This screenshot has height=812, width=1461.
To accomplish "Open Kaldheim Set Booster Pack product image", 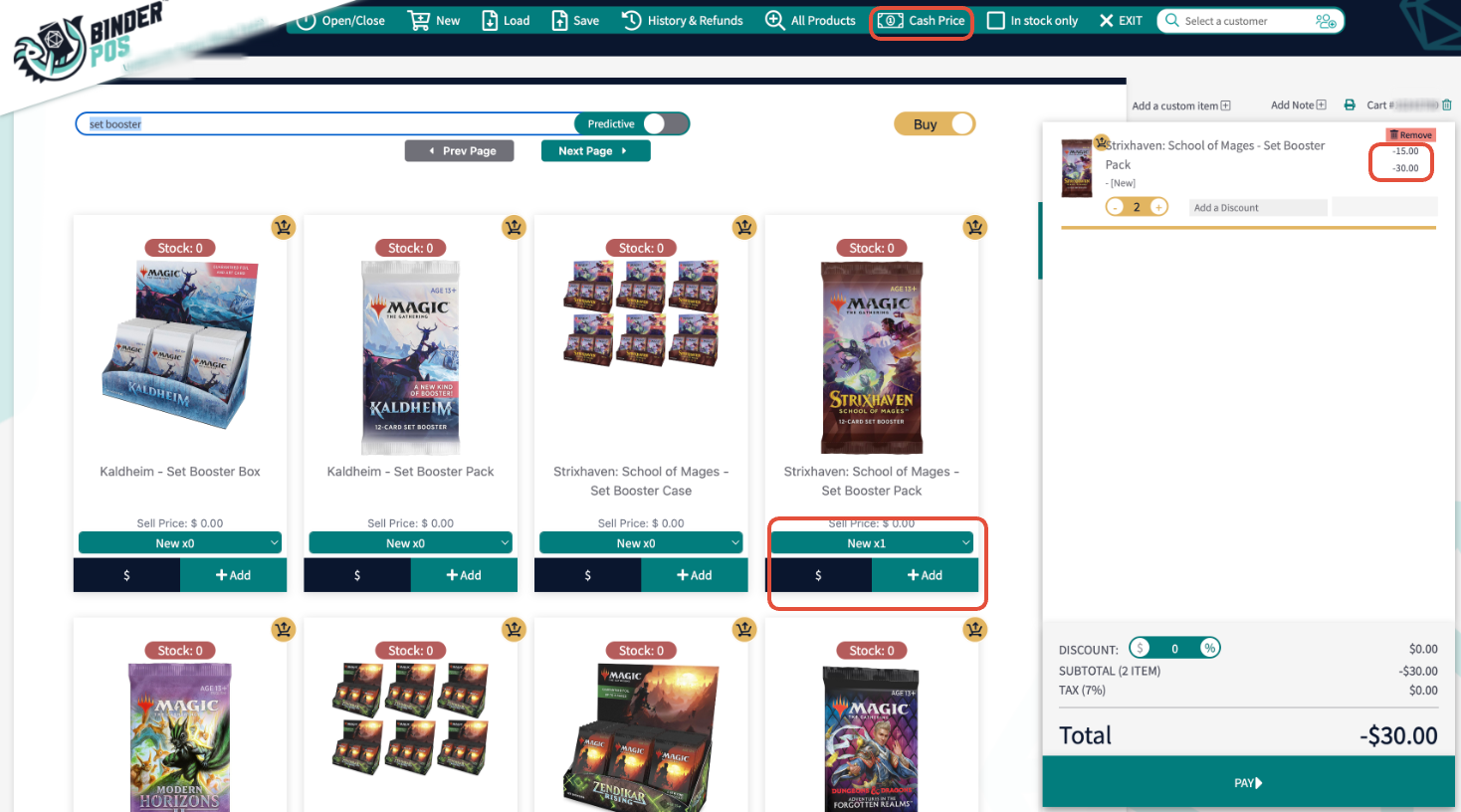I will point(411,357).
